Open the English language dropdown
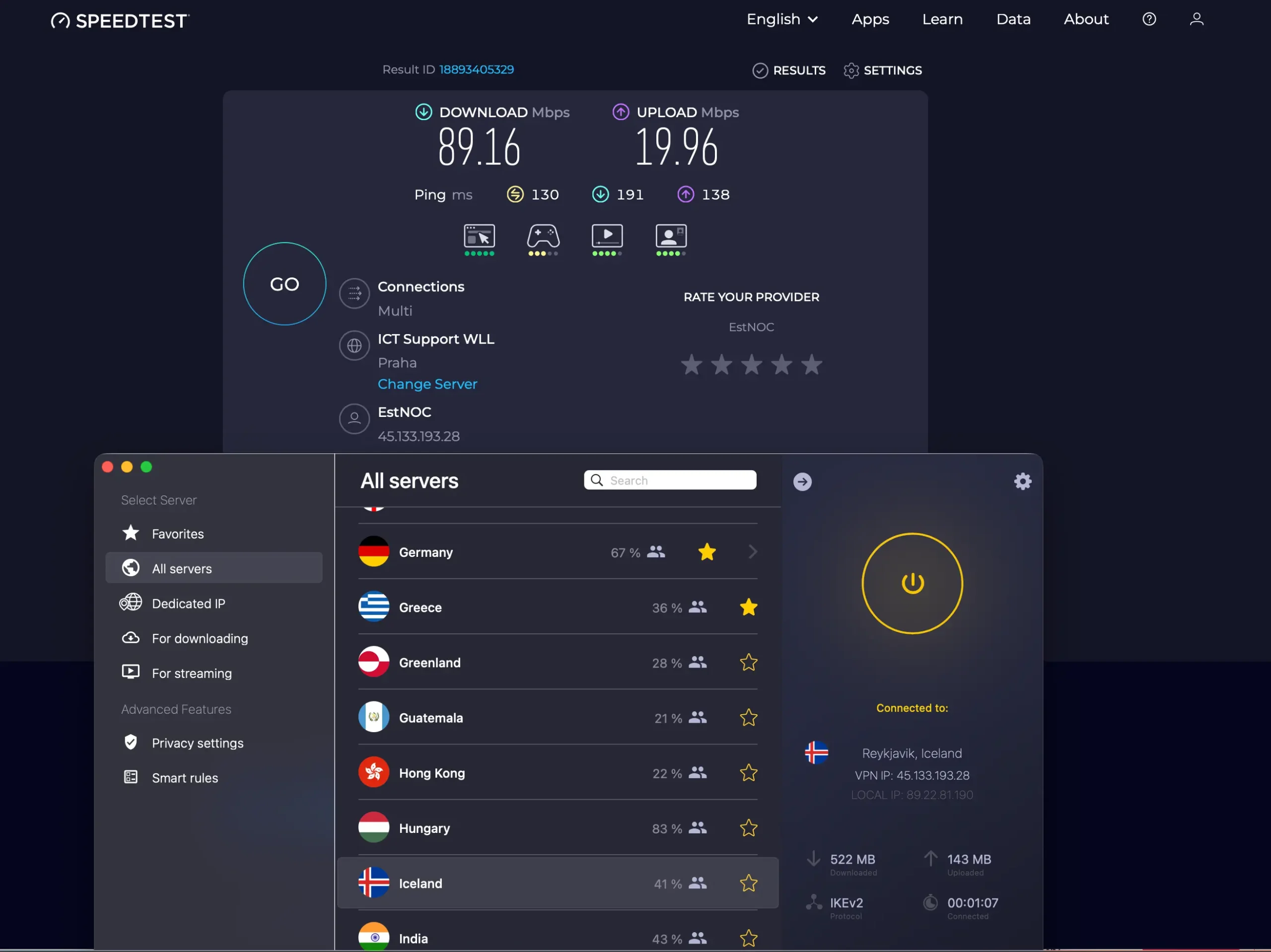1271x952 pixels. (781, 19)
